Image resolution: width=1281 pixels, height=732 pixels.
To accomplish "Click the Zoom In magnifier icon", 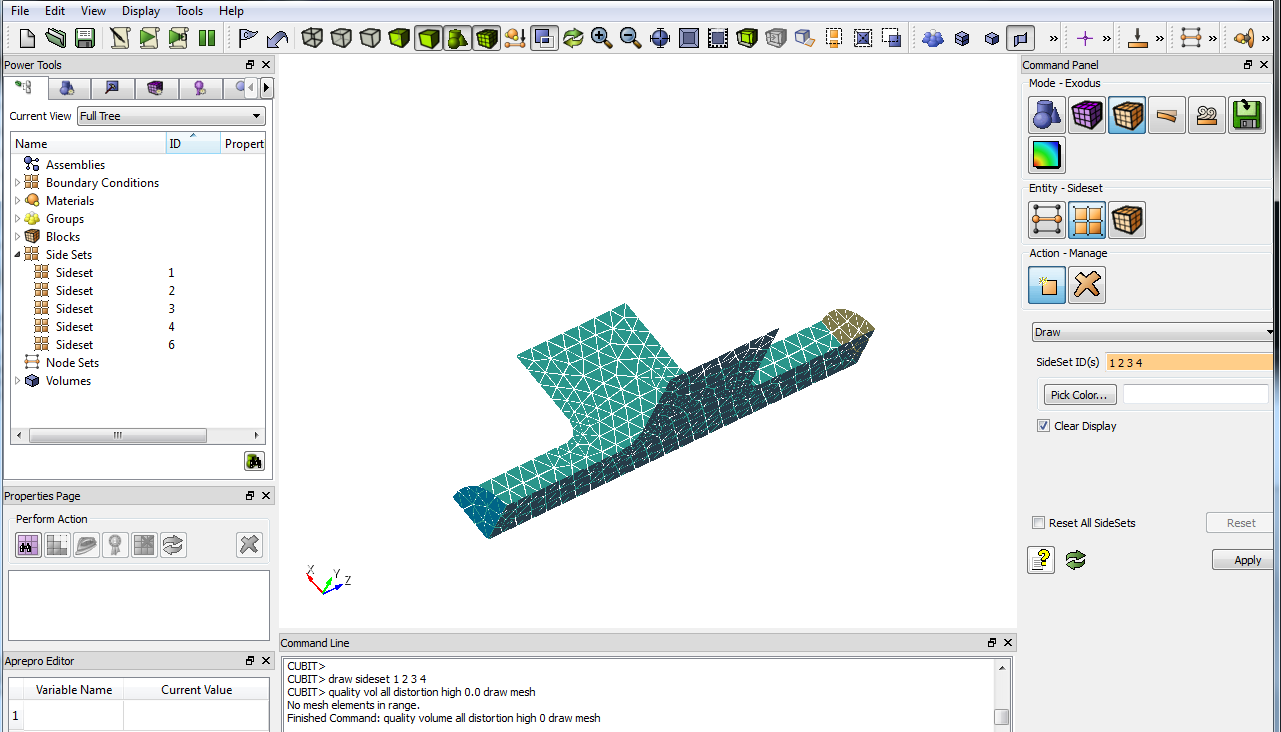I will (x=601, y=38).
